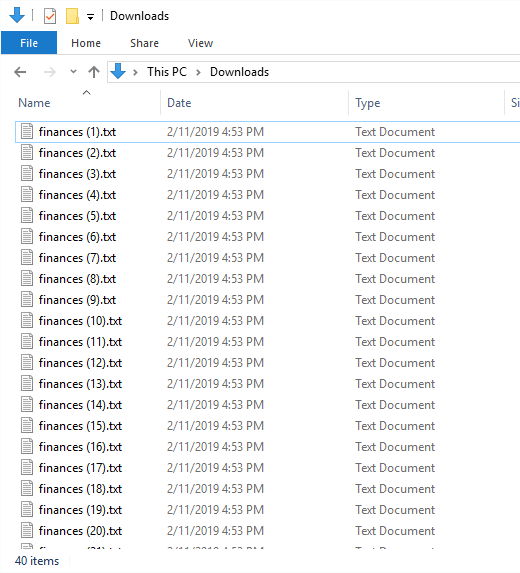Expand the chevron after This PC in path
Screen dimensions: 520x573
[198, 72]
